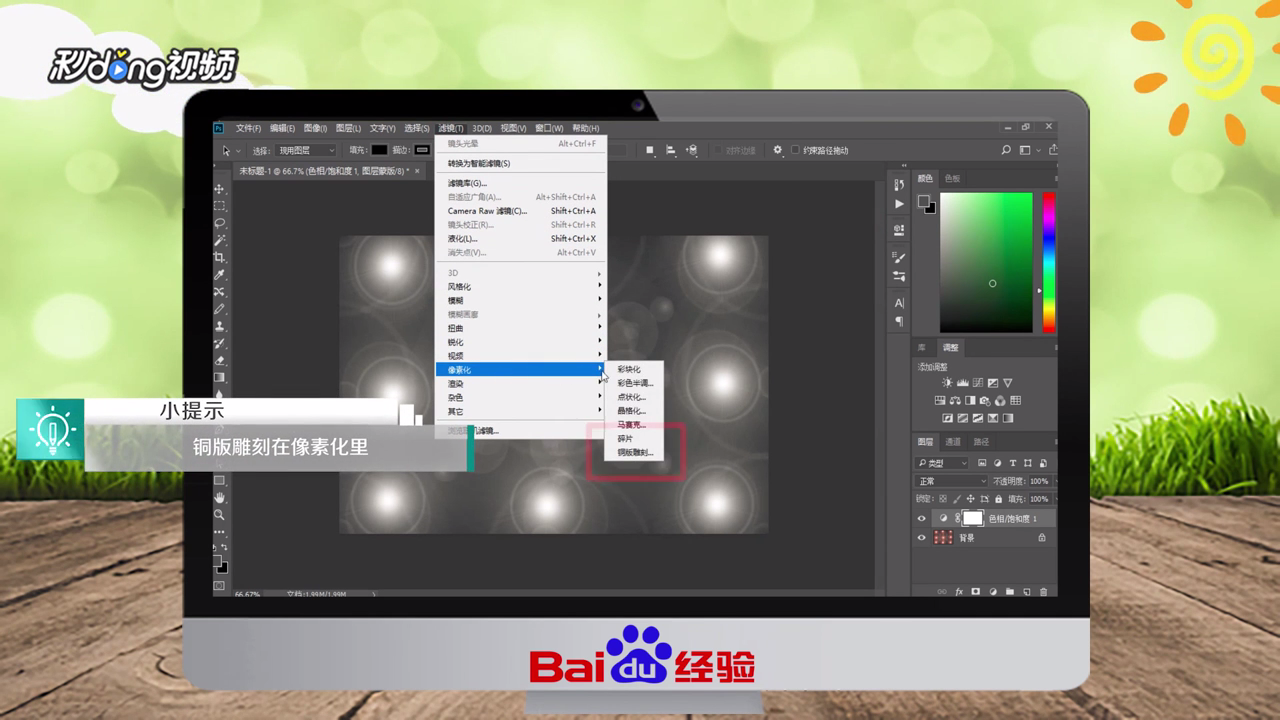Screen dimensions: 1280x720
Task: Add an Invert adjustment
Action: pos(947,418)
